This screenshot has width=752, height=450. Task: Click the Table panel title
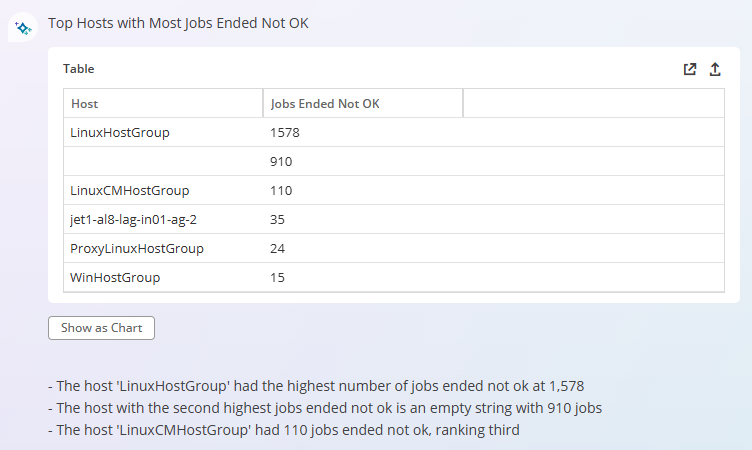79,69
